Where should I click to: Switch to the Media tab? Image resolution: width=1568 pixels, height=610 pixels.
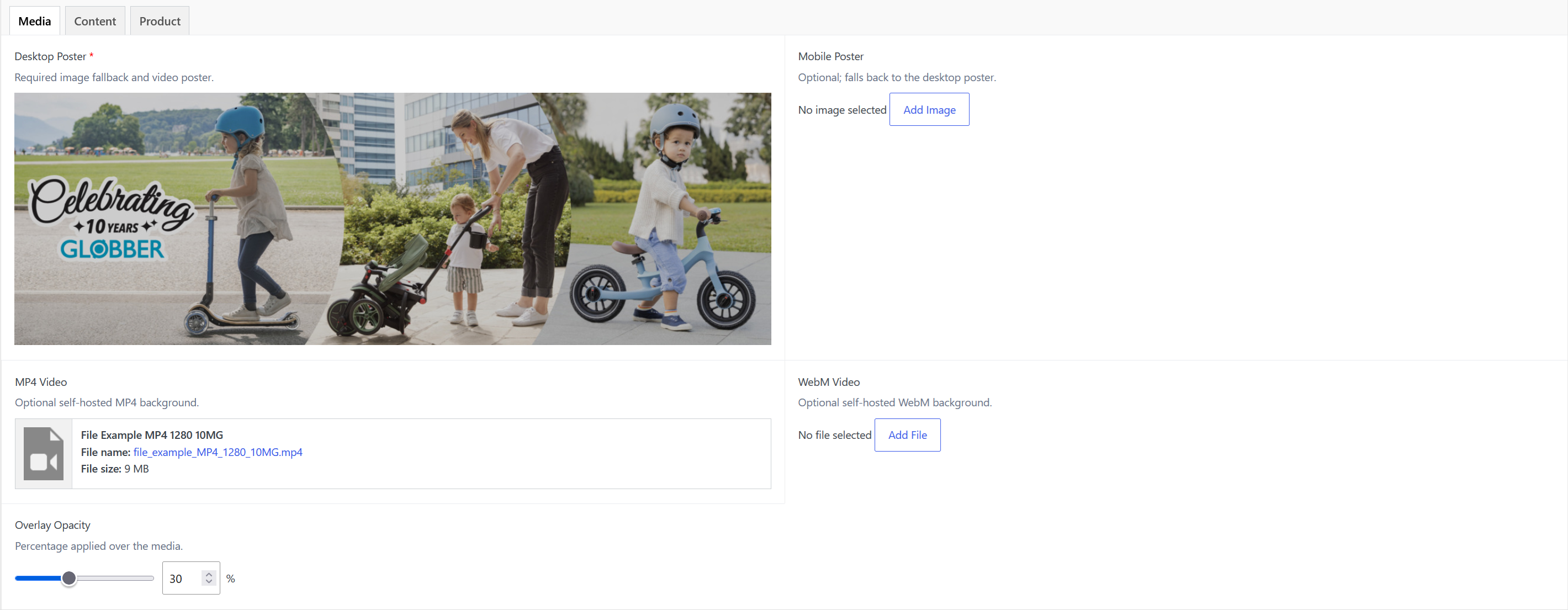pos(35,20)
